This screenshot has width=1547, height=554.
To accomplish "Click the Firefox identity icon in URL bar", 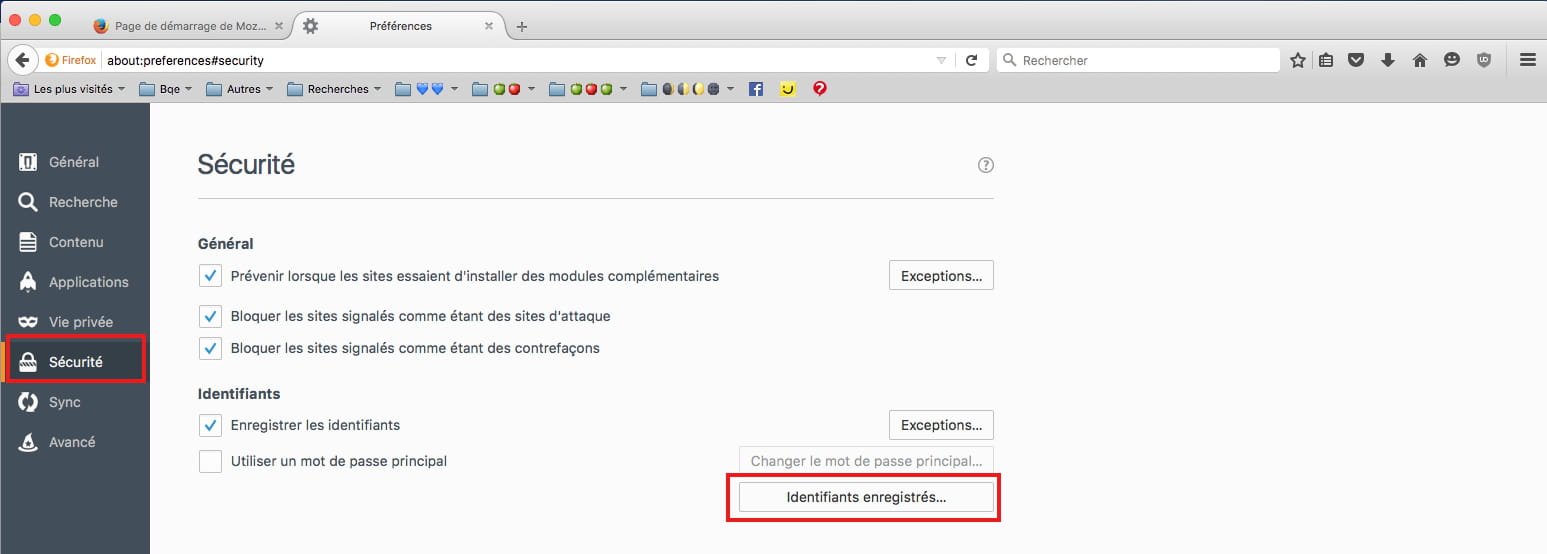I will [x=71, y=60].
